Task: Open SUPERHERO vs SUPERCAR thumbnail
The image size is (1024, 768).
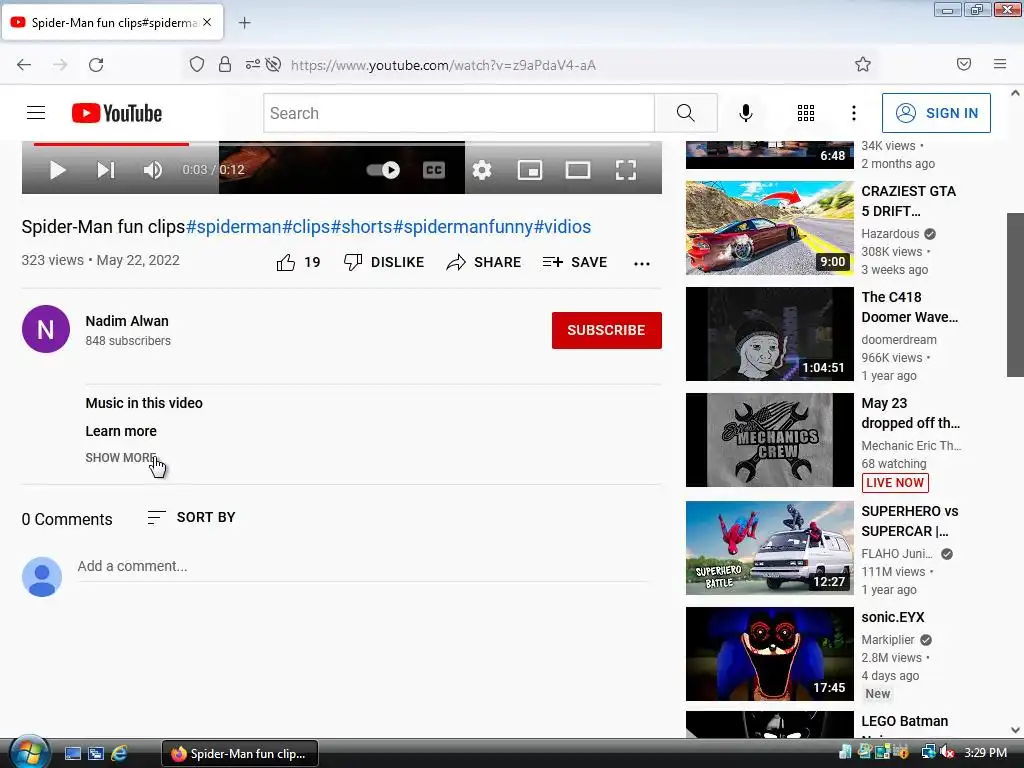Action: click(x=769, y=548)
